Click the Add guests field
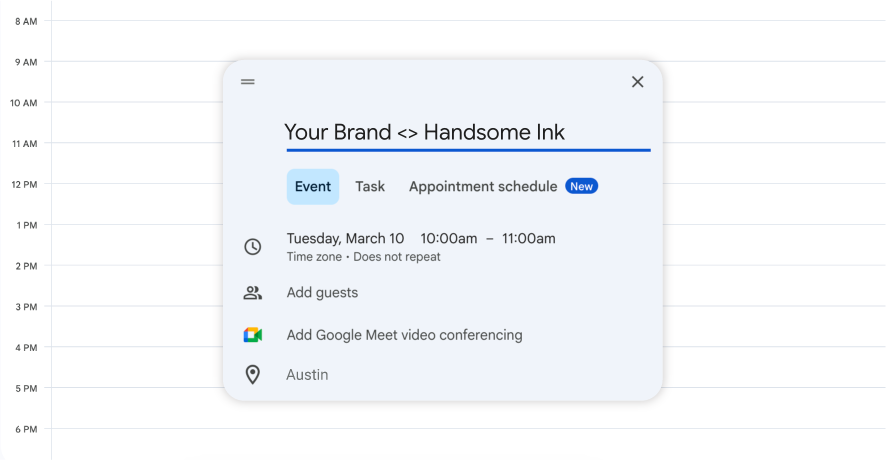The image size is (886, 461). 322,293
